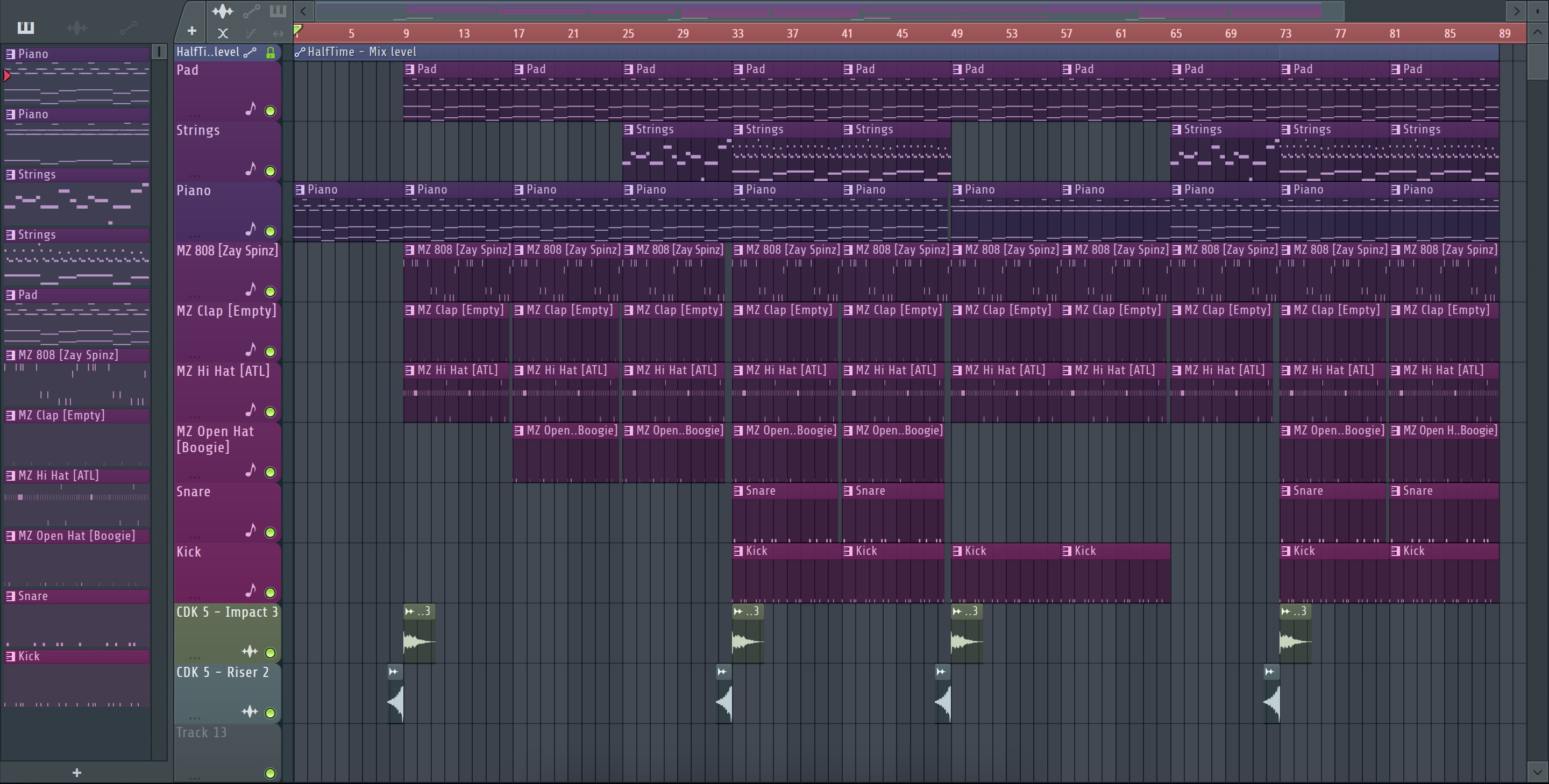Select MZ 808 [Zay Spinz] pattern in picker
The width and height of the screenshot is (1549, 784).
point(77,355)
